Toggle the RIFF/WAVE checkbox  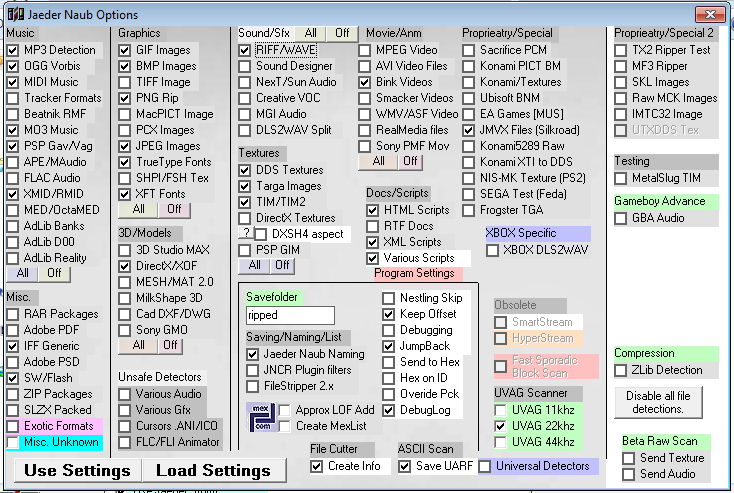[246, 50]
